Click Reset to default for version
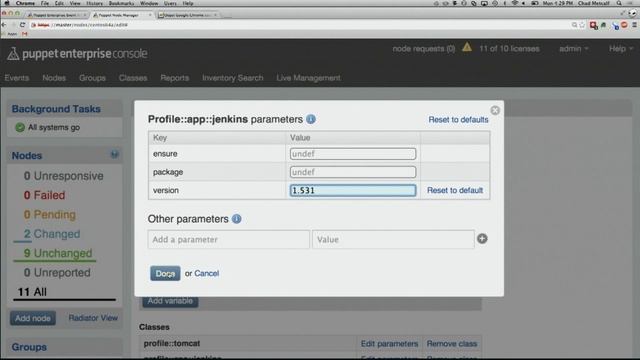The height and width of the screenshot is (360, 640). 455,190
